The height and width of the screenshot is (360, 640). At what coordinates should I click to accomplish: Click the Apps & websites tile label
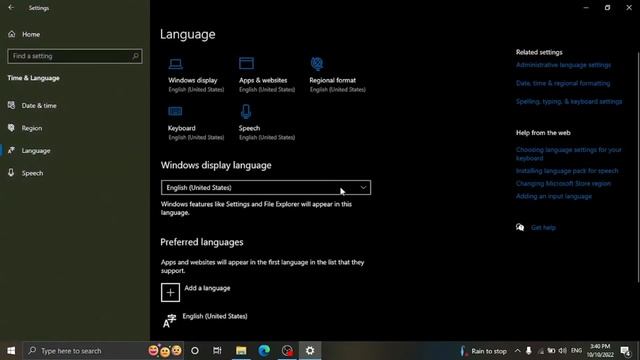[263, 80]
